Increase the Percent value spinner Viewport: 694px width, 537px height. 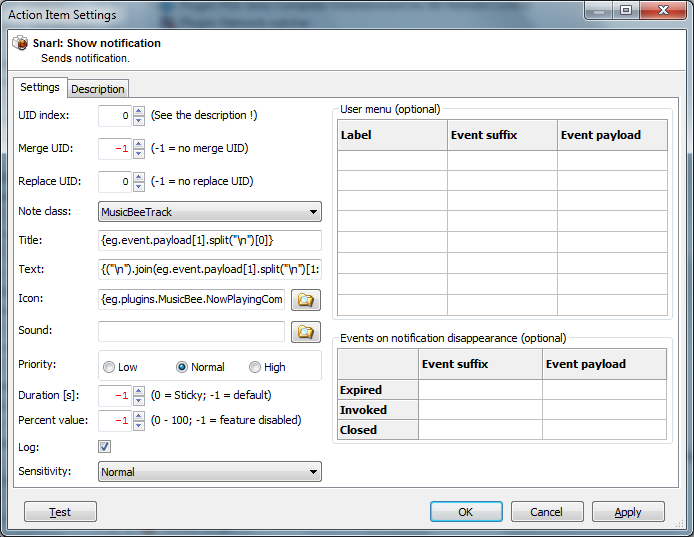pos(139,416)
